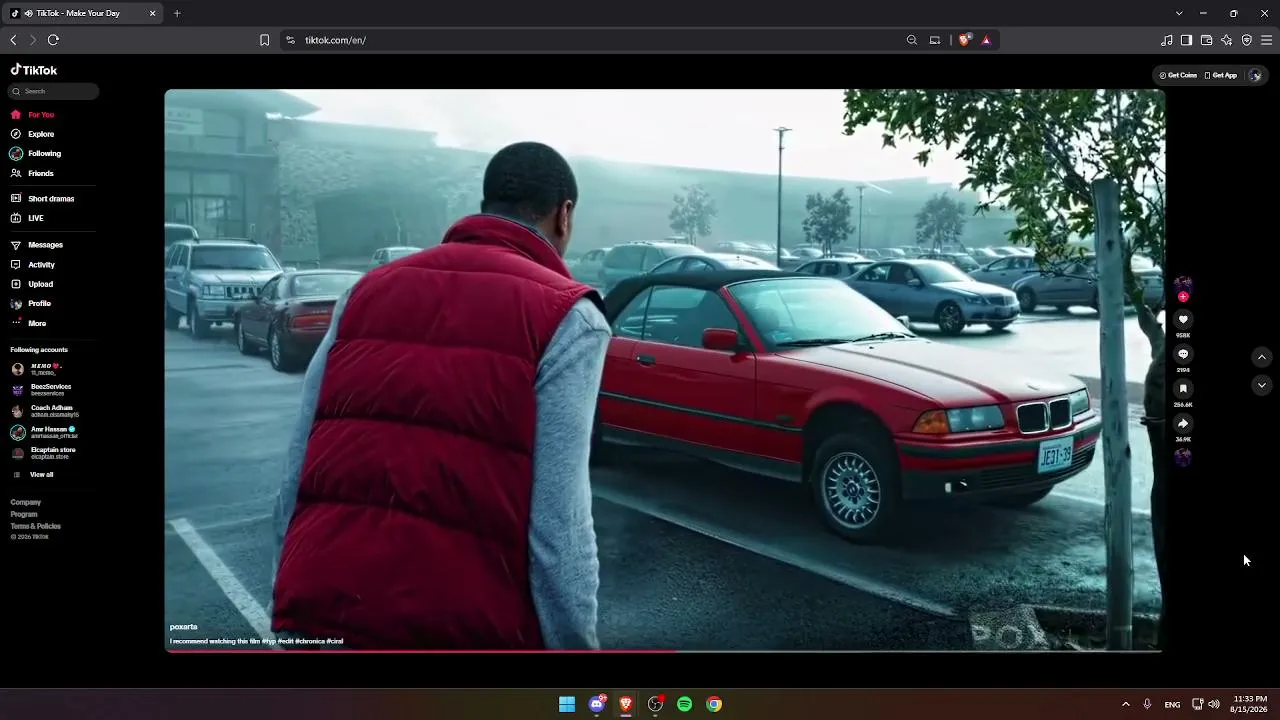Image resolution: width=1280 pixels, height=720 pixels.
Task: Open the Upload page
Action: coord(32,284)
